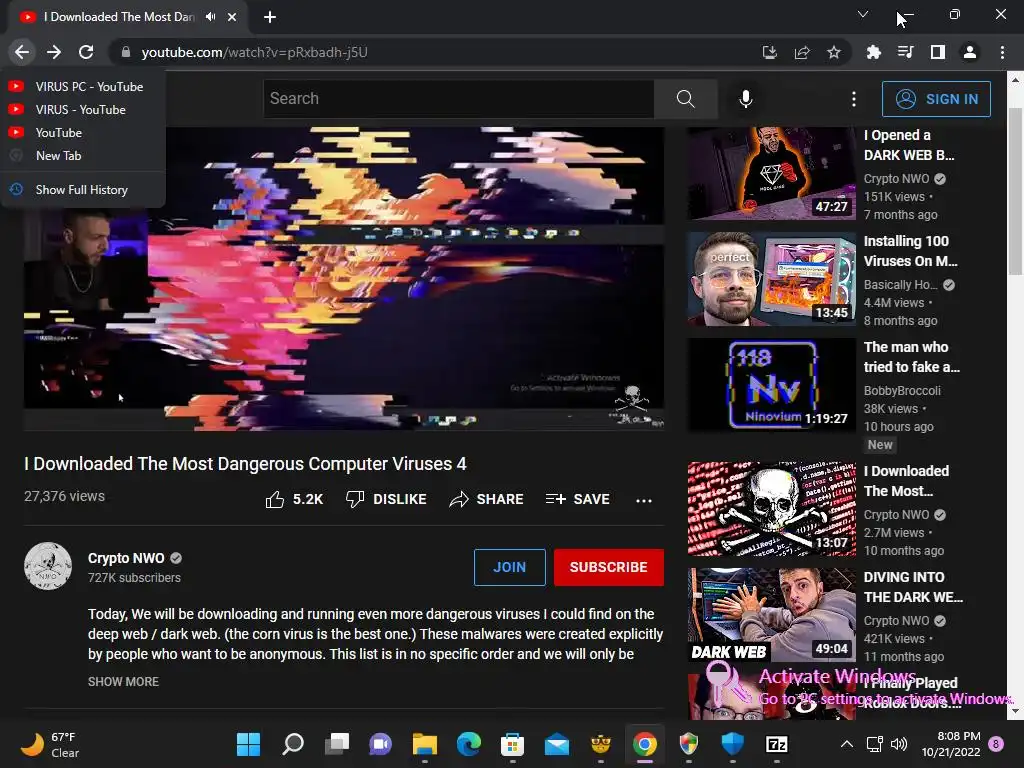Select the plain 'YouTube' history entry
Image resolution: width=1024 pixels, height=768 pixels.
click(x=83, y=133)
